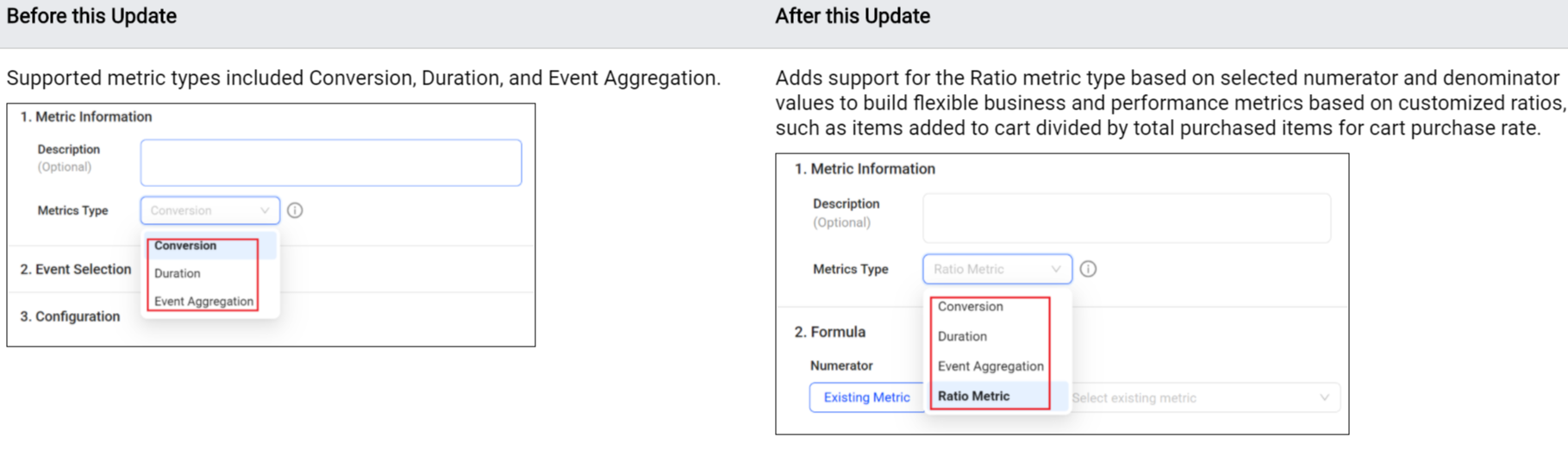Click info icon beside the Conversion metrics dropdown
Viewport: 1568px width, 450px height.
tap(295, 210)
